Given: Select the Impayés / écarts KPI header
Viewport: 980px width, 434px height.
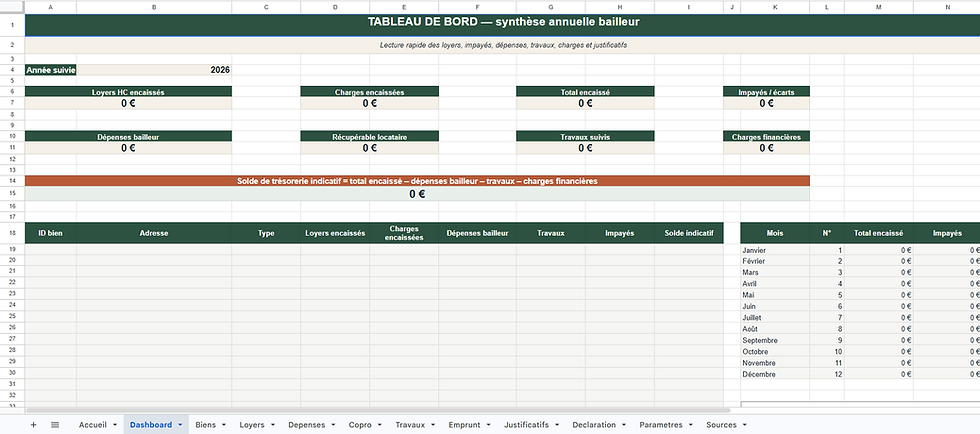Looking at the screenshot, I should [x=766, y=92].
